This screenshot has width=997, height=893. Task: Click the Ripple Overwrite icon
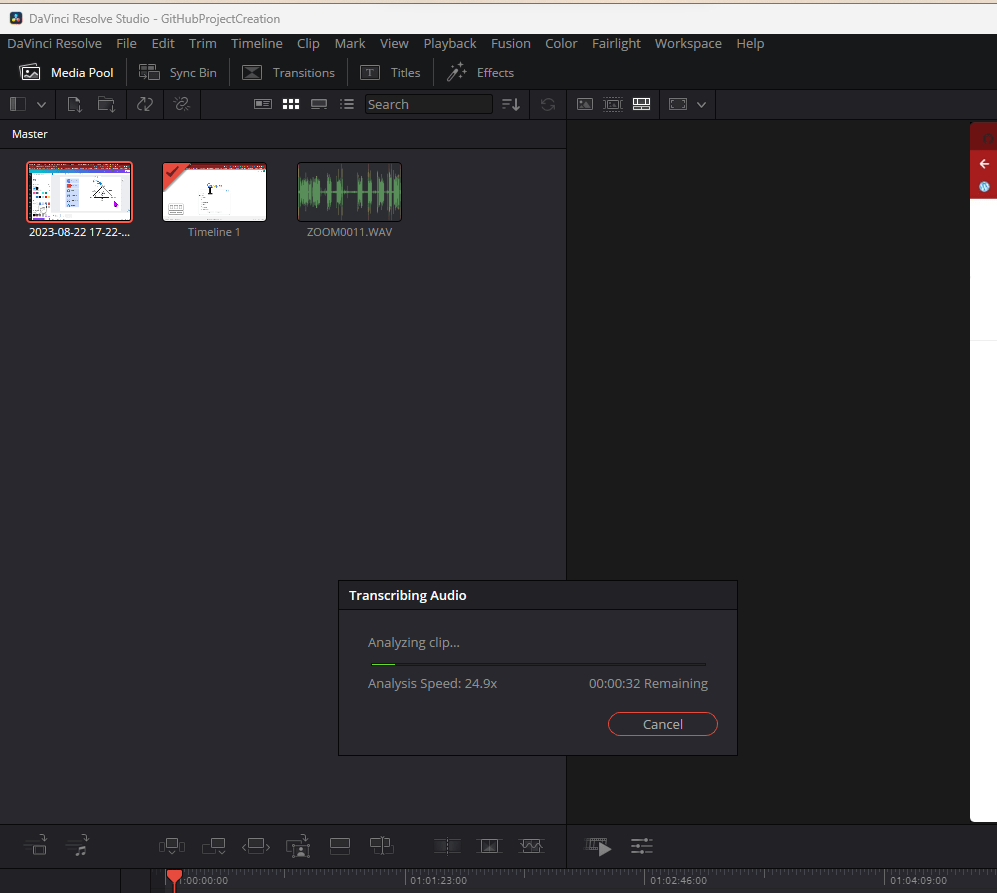pos(256,846)
